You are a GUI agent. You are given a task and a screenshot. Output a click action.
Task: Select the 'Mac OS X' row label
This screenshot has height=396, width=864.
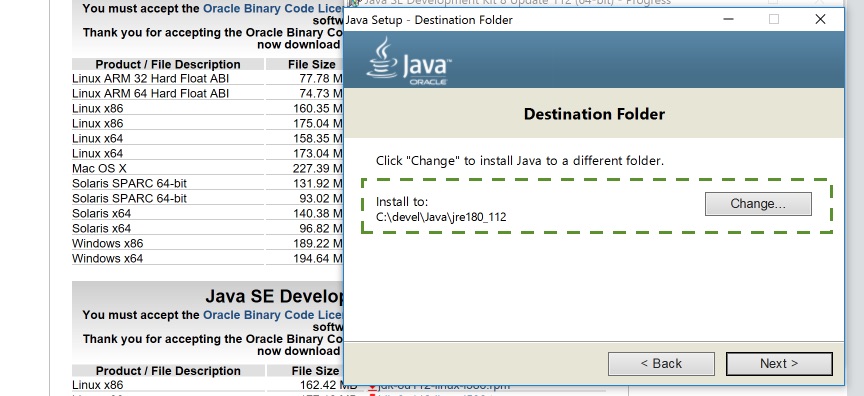99,168
